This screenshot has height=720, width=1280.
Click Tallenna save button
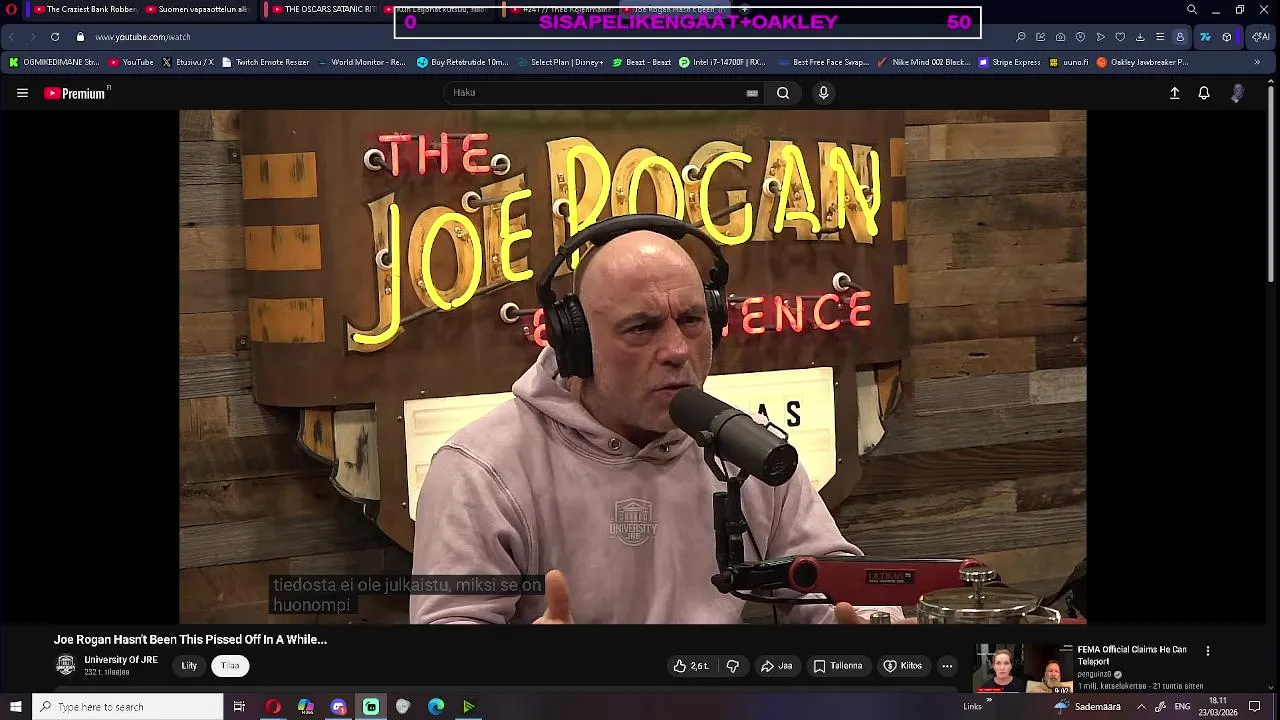pyautogui.click(x=837, y=666)
